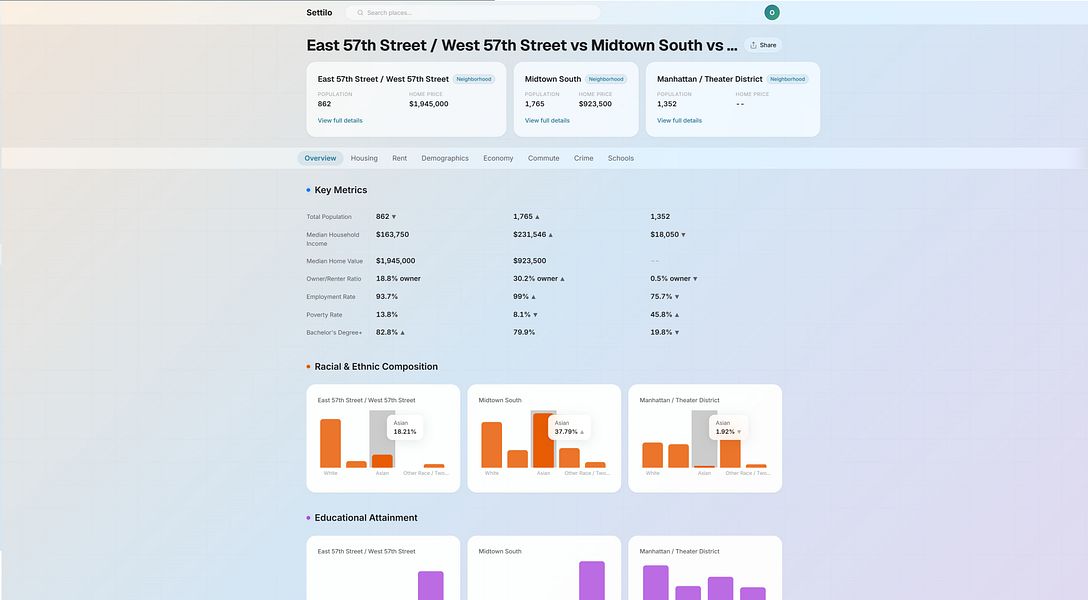Click the search magnifier icon
This screenshot has width=1088, height=600.
coord(360,12)
